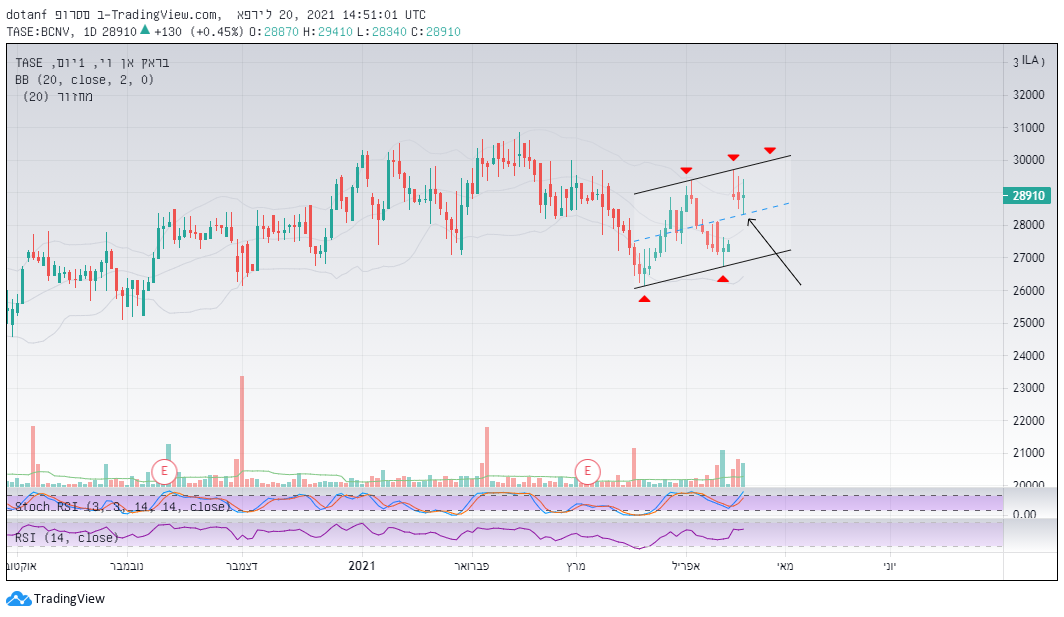Screen dimensions: 1064x617
Task: Click the 23000 price axis label
Action: point(1029,388)
